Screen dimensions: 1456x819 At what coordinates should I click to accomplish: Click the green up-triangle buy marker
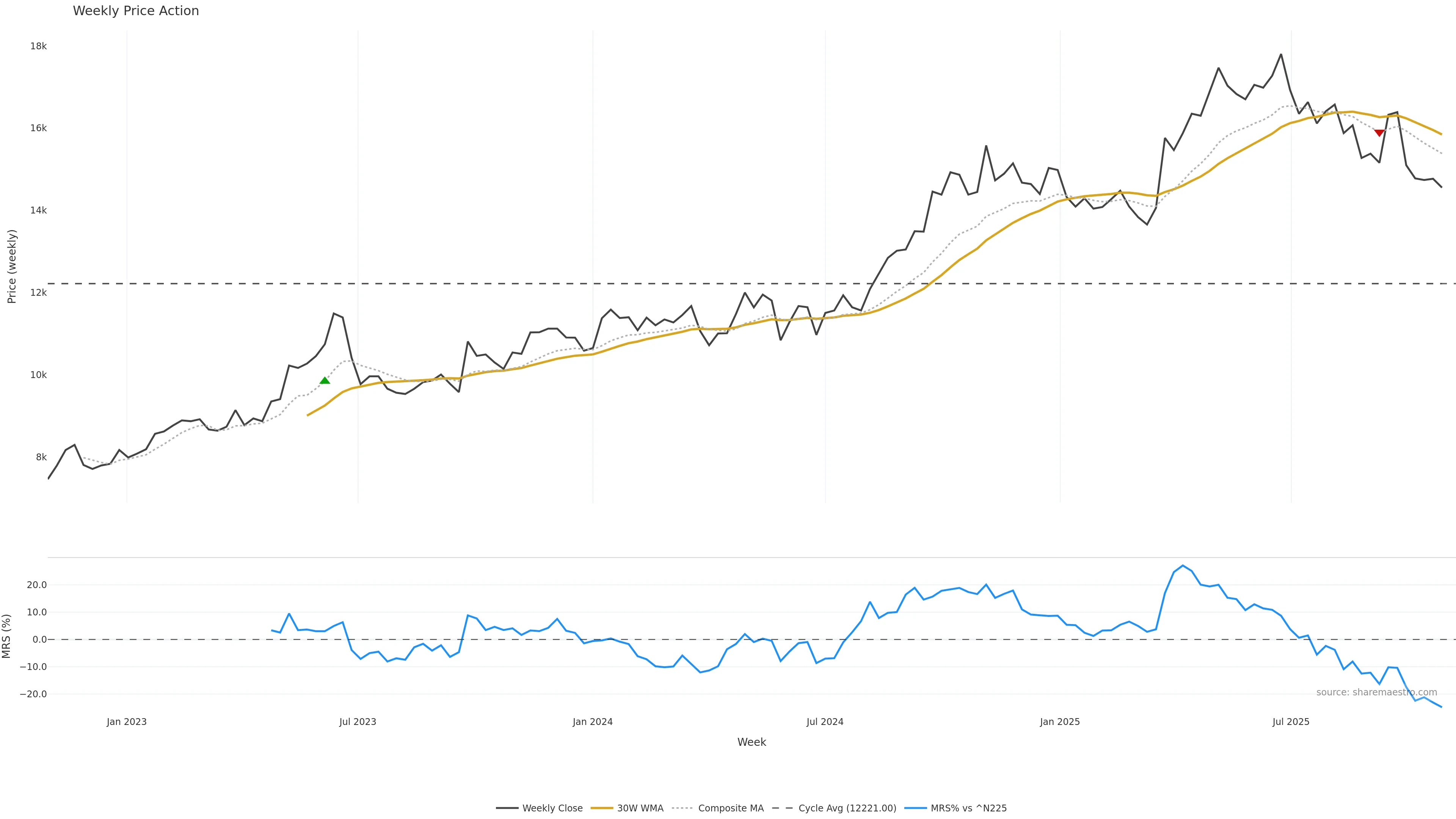pos(325,380)
